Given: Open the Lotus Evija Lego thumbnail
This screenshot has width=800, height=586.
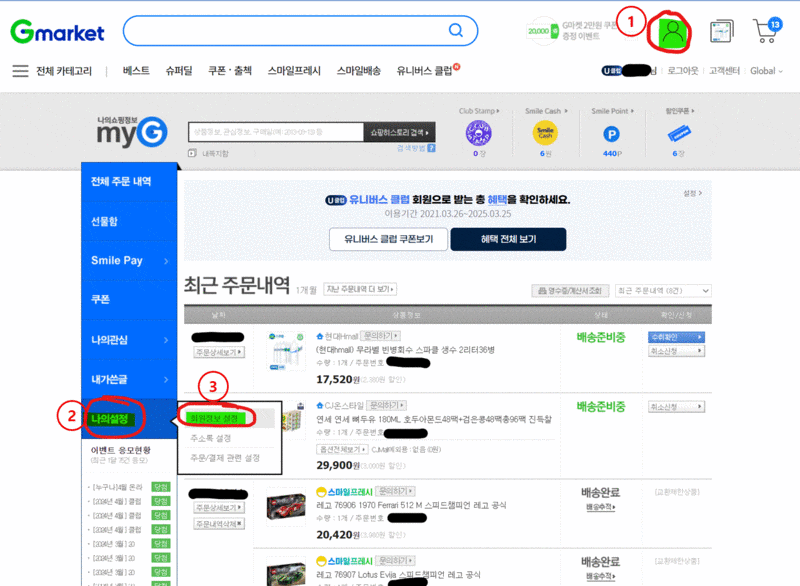Looking at the screenshot, I should coord(286,573).
